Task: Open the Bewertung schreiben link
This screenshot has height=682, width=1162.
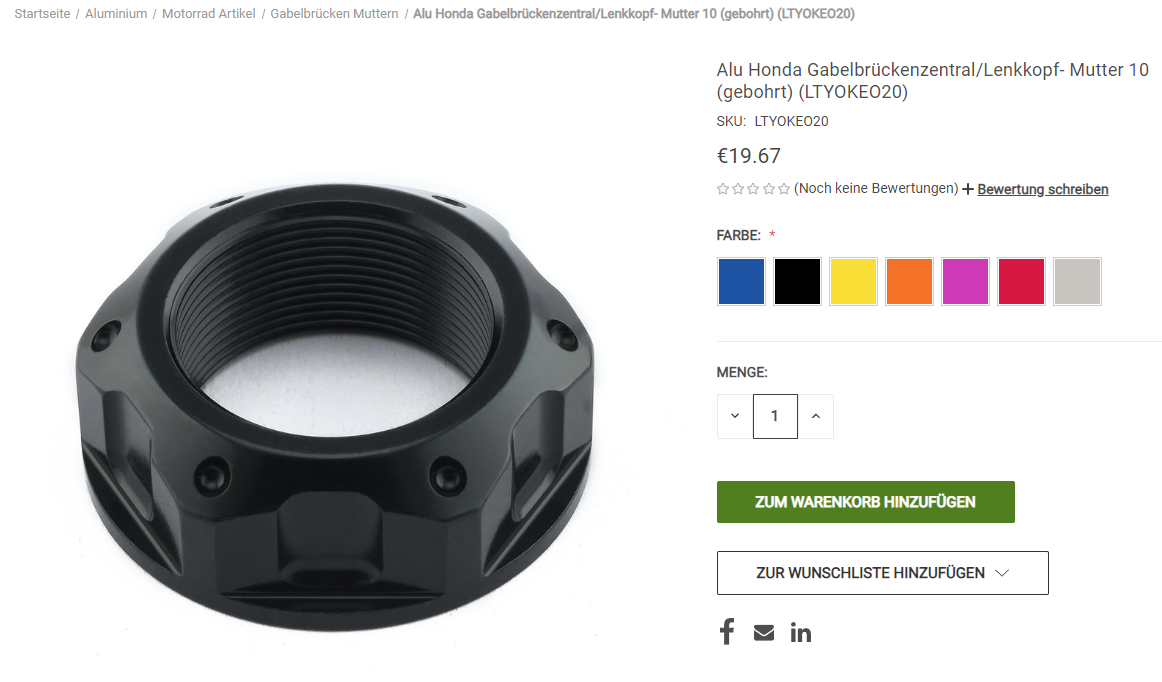Action: [x=1043, y=189]
